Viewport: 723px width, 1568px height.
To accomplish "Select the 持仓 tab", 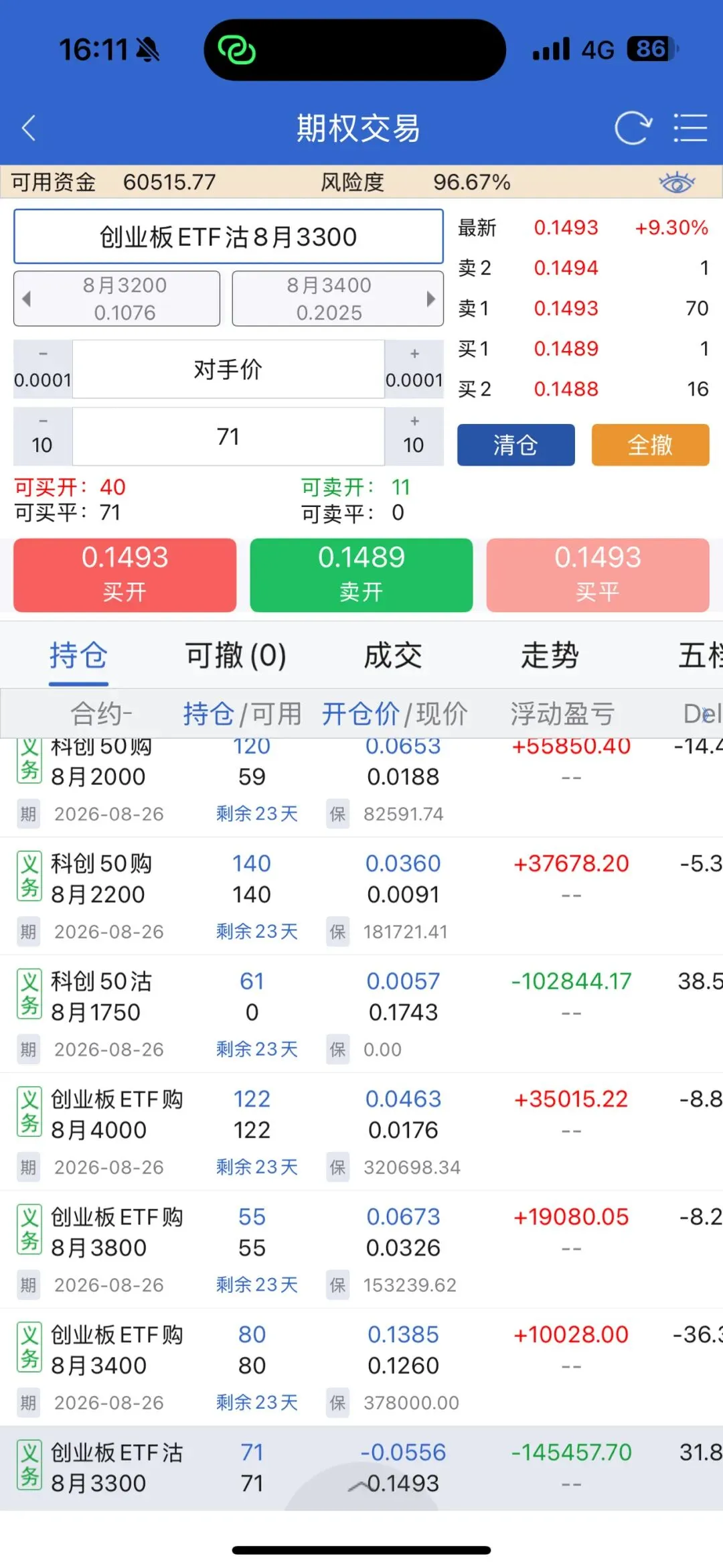I will [78, 655].
